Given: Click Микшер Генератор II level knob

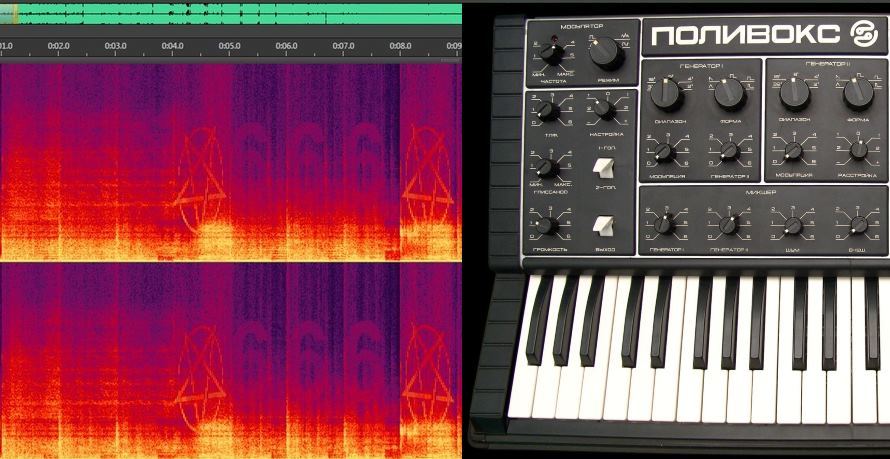Looking at the screenshot, I should (x=729, y=225).
